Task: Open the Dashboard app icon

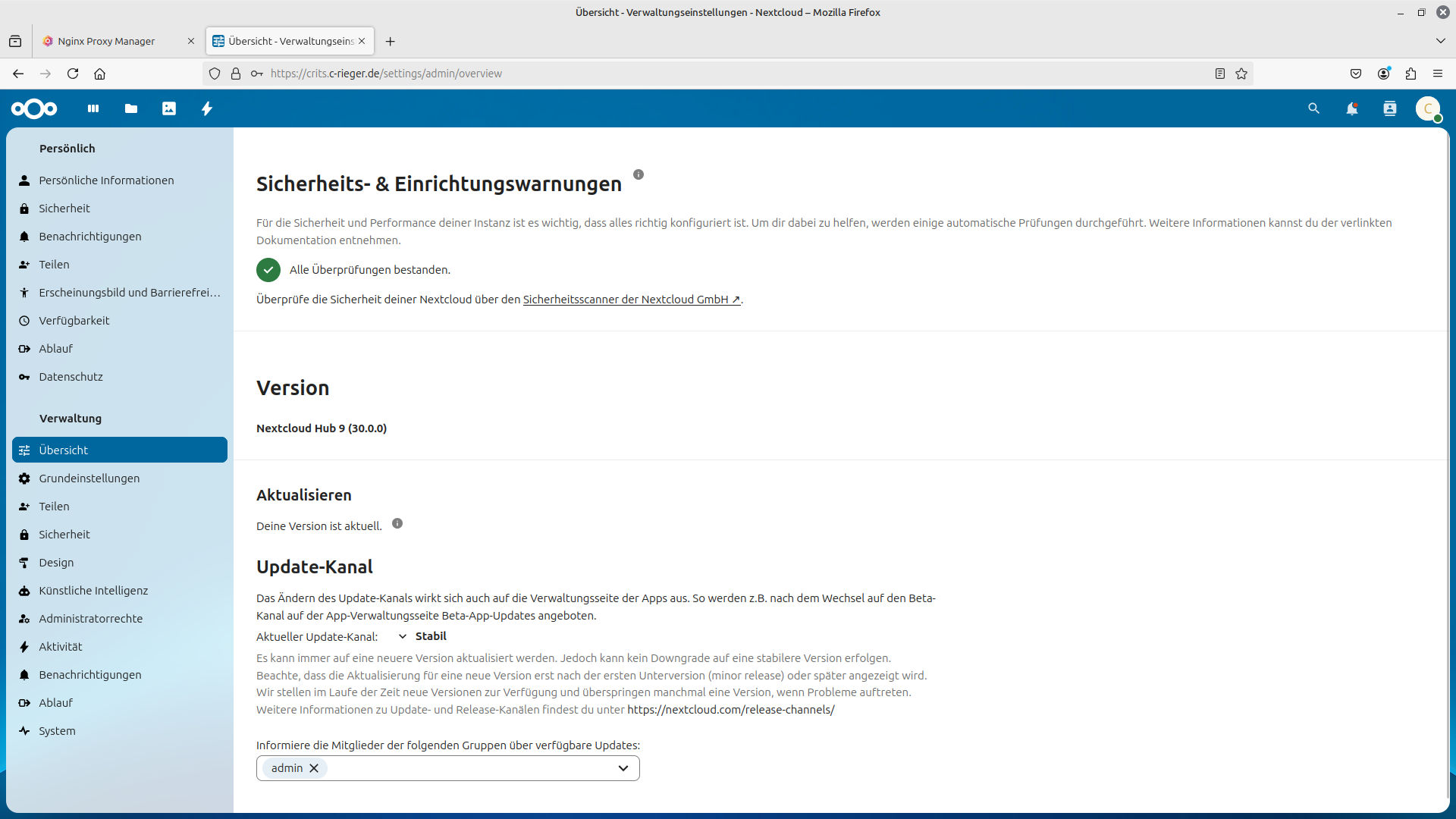Action: click(x=93, y=108)
